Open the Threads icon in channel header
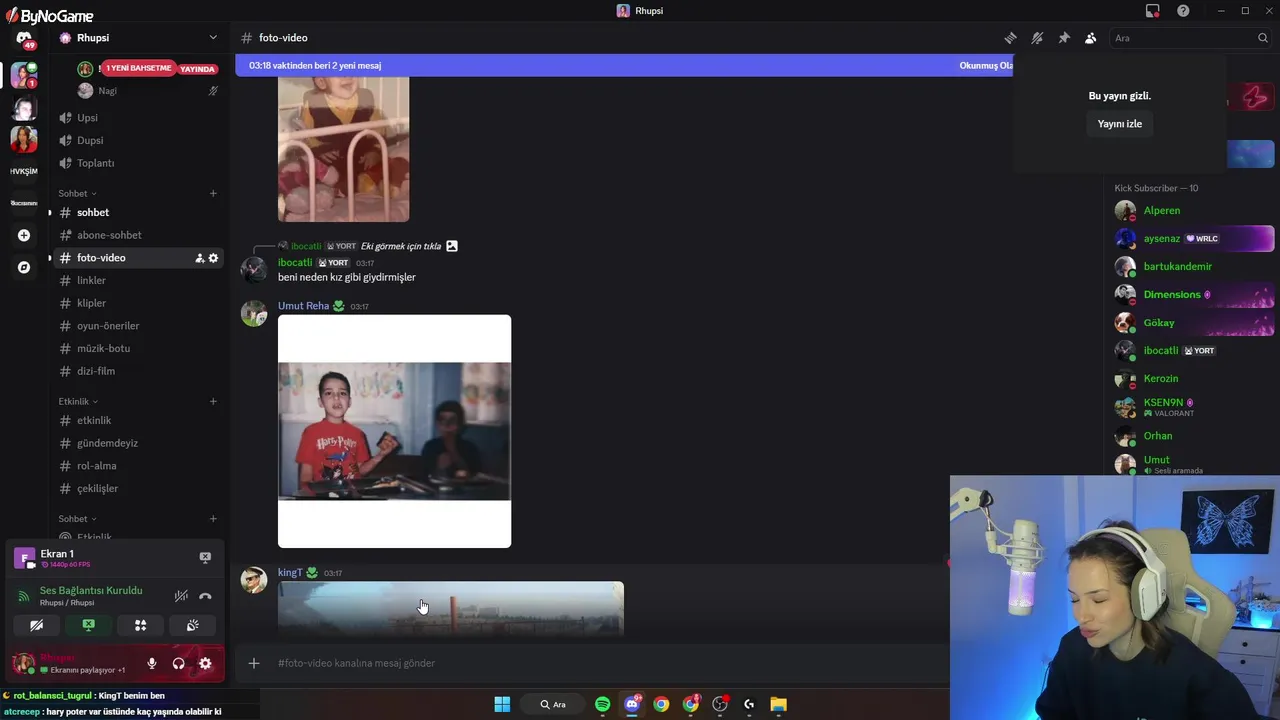 (1010, 38)
